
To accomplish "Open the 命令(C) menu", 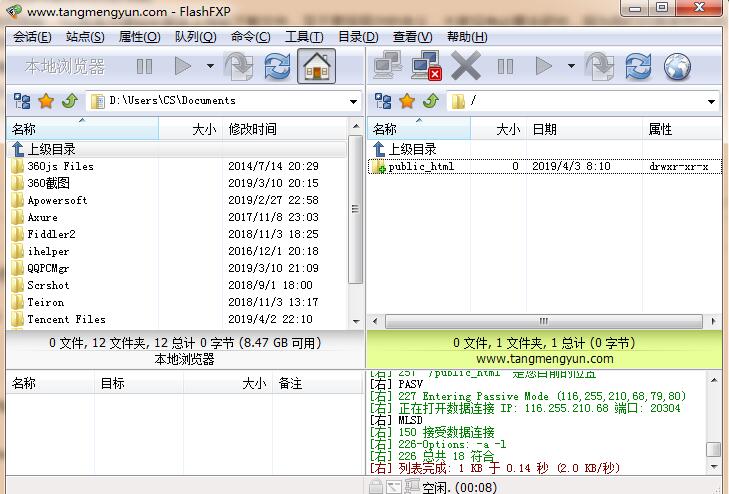I will point(250,37).
